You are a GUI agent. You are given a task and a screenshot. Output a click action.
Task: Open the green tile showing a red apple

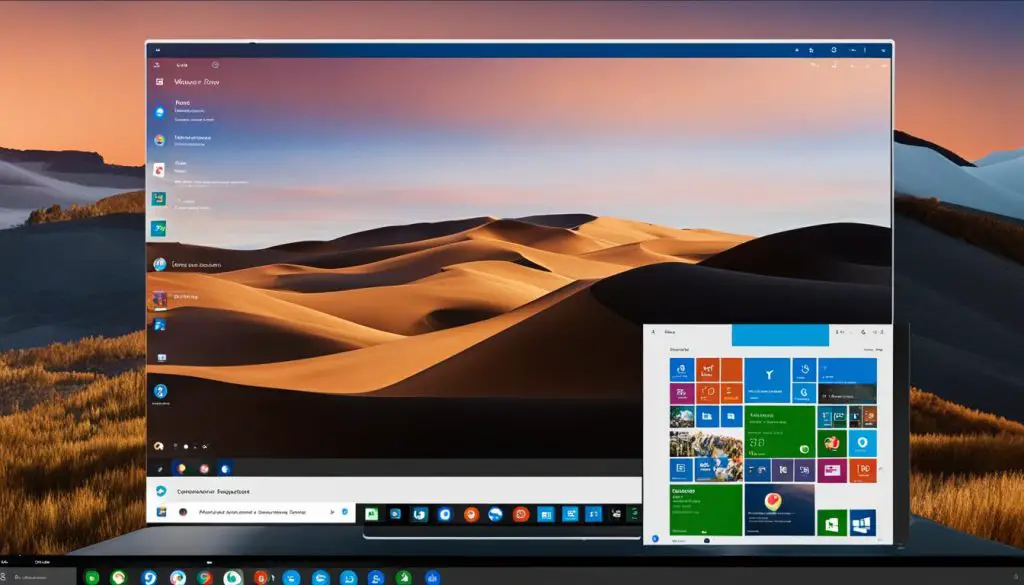pyautogui.click(x=831, y=443)
